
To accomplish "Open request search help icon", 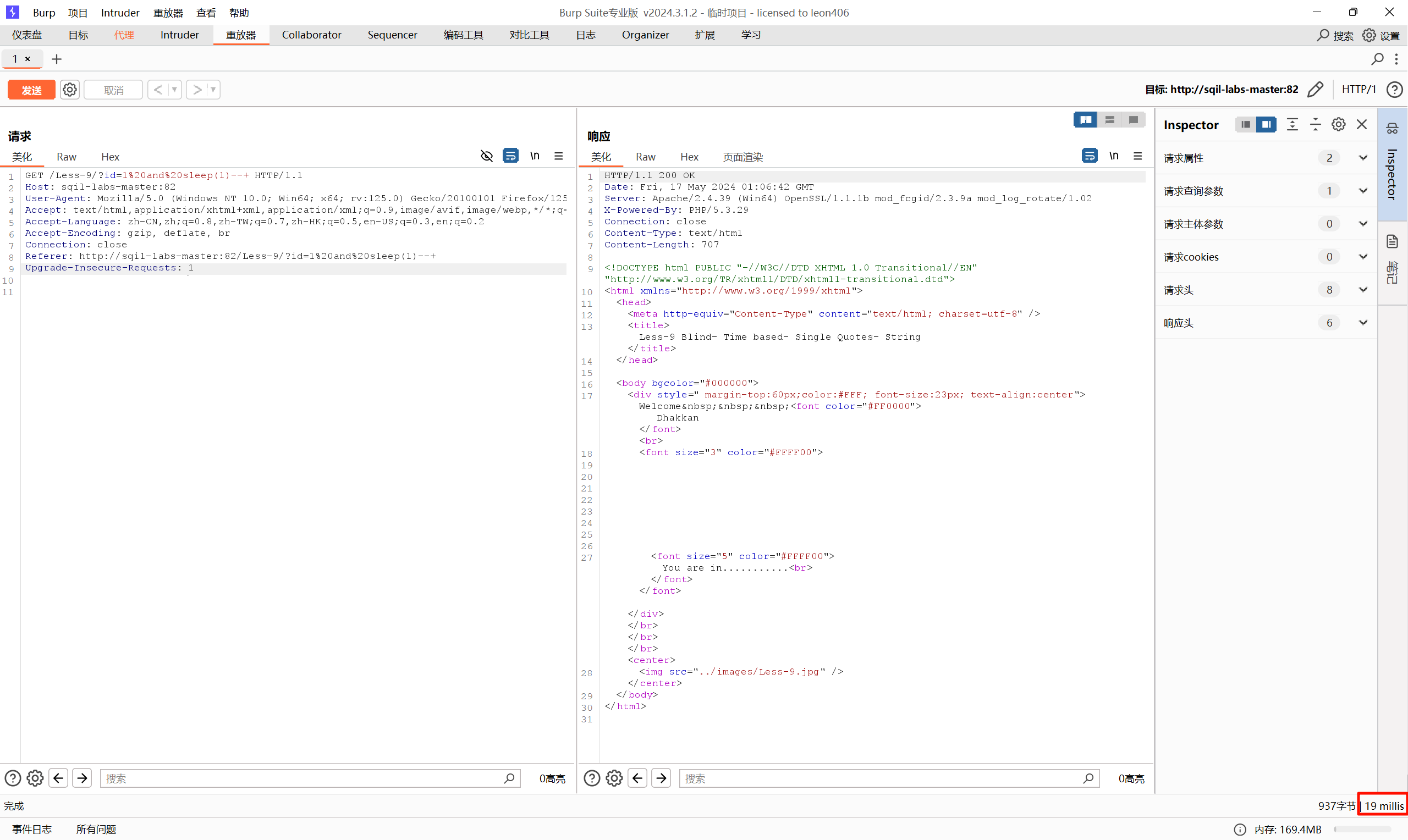I will pos(13,778).
